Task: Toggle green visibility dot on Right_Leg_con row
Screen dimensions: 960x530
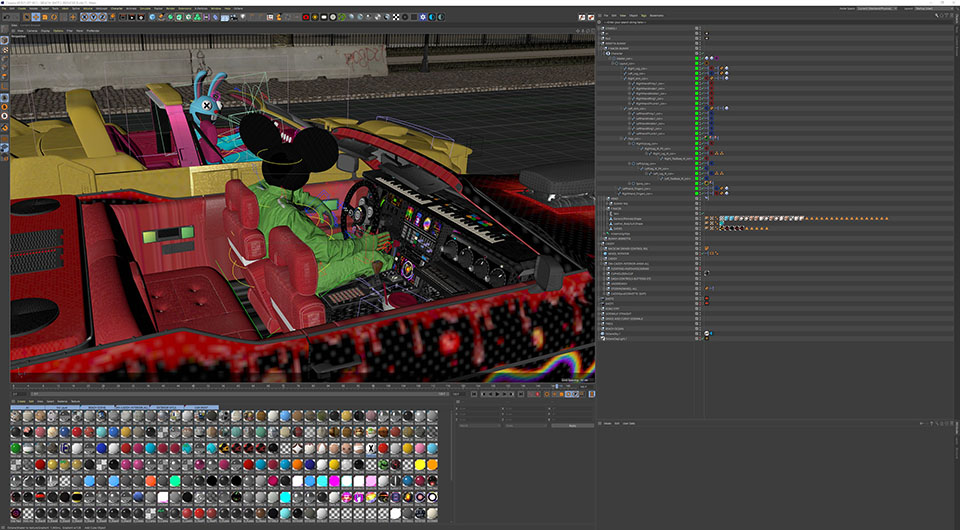Action: [x=697, y=69]
